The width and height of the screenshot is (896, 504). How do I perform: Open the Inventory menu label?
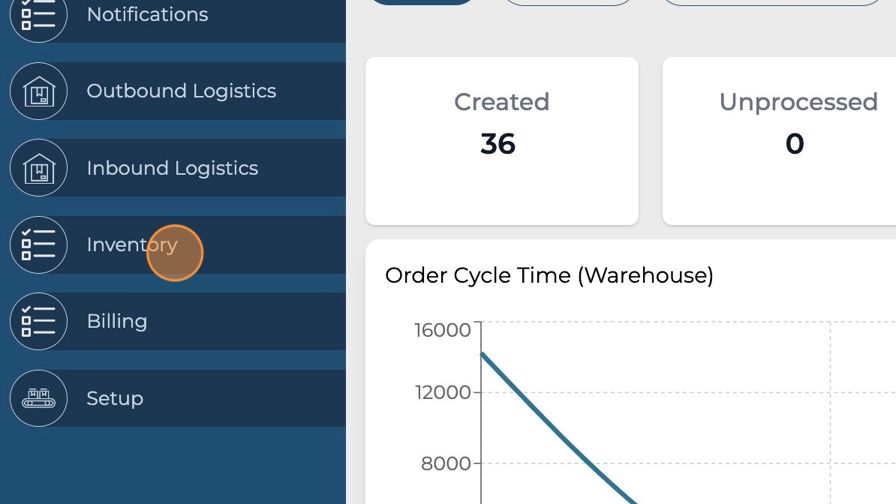click(x=131, y=245)
